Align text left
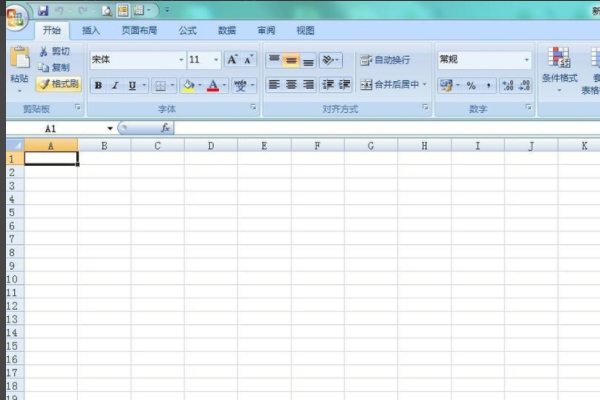 click(x=274, y=84)
